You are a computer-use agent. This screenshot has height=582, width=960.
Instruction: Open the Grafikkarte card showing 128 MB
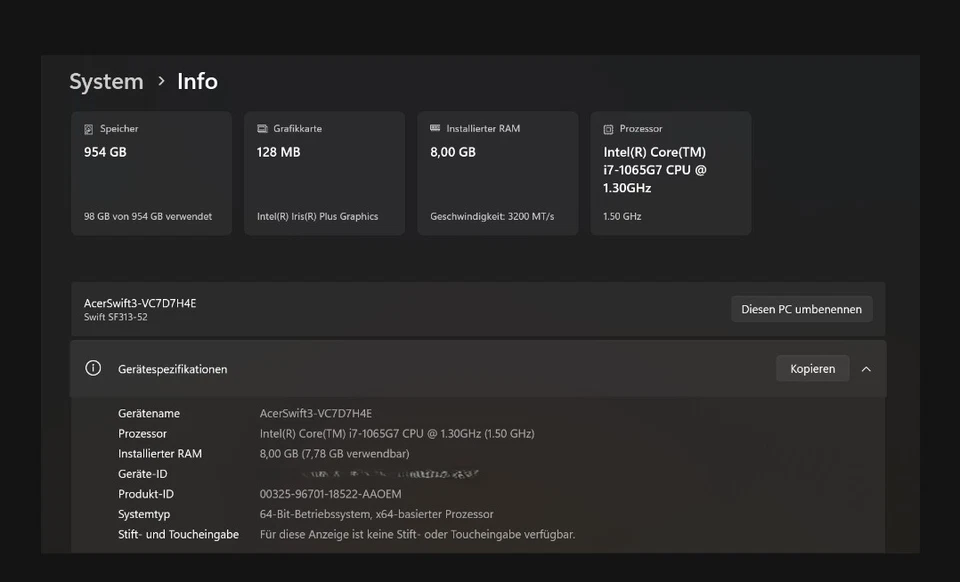(x=324, y=172)
